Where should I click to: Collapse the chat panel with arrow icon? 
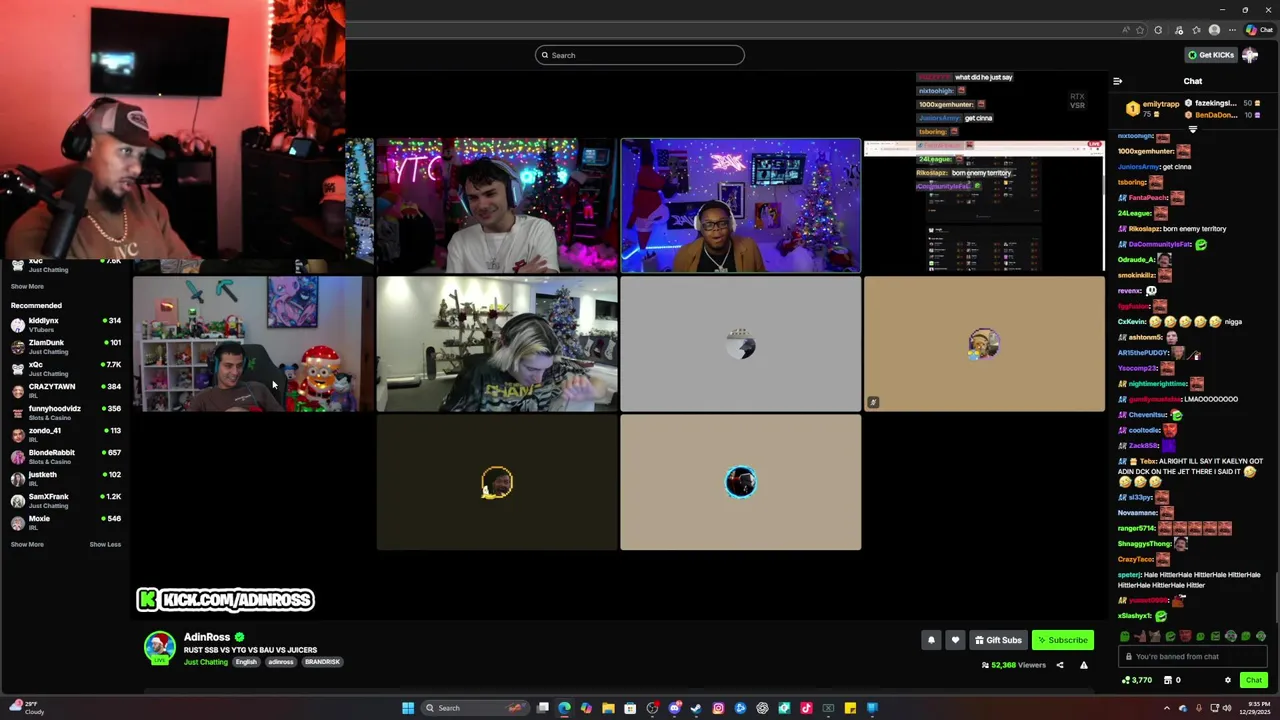1117,81
